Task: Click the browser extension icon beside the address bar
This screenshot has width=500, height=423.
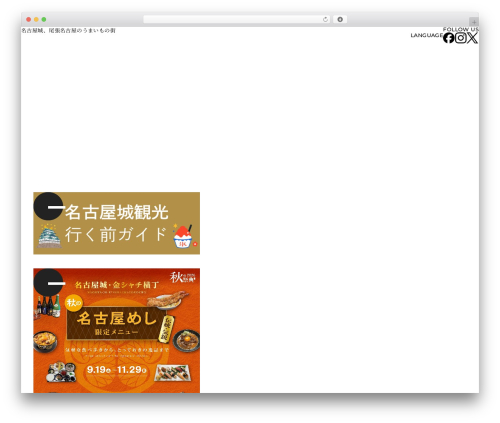Action: click(340, 20)
